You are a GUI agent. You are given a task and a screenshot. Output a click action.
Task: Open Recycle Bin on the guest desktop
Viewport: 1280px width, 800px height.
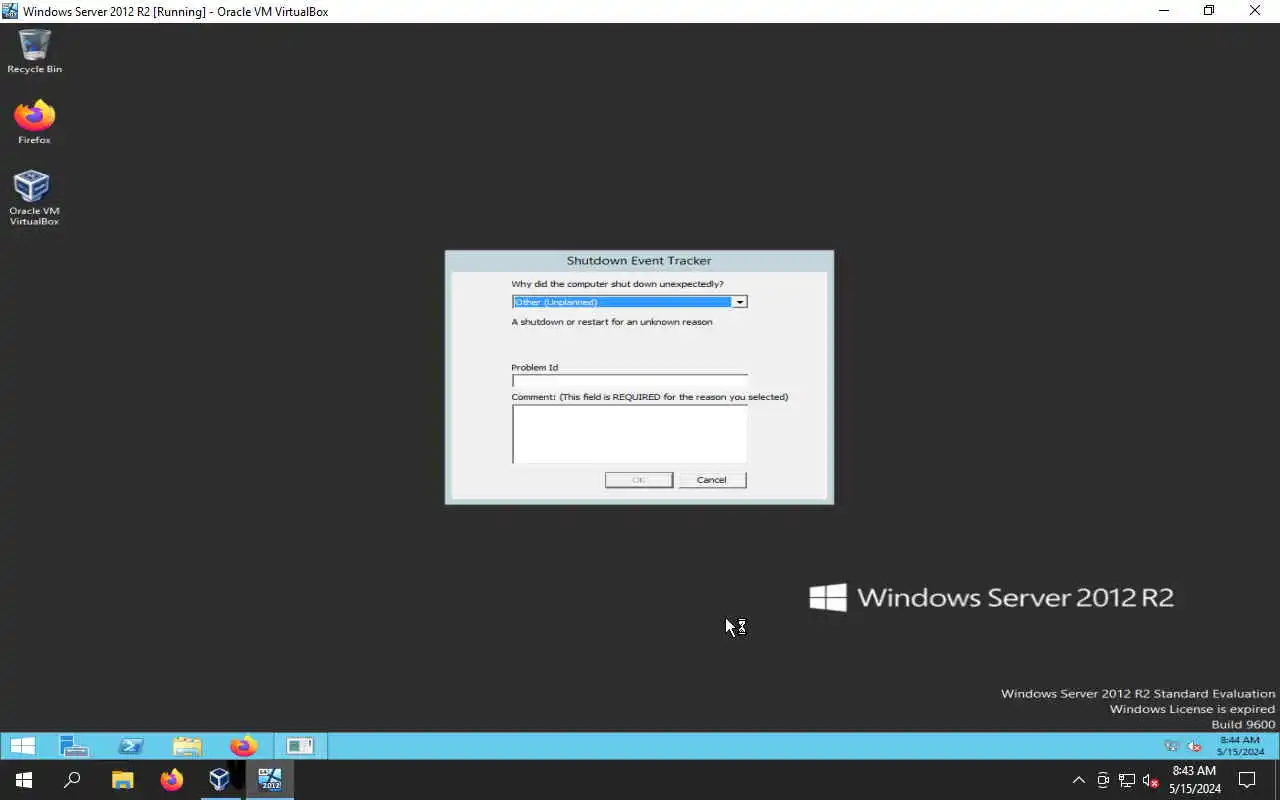34,51
